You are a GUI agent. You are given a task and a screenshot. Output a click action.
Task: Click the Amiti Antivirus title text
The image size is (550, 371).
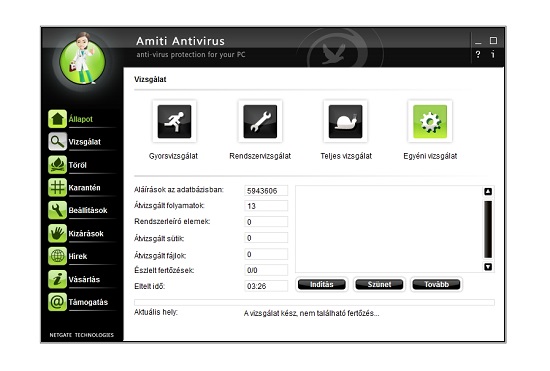(180, 41)
